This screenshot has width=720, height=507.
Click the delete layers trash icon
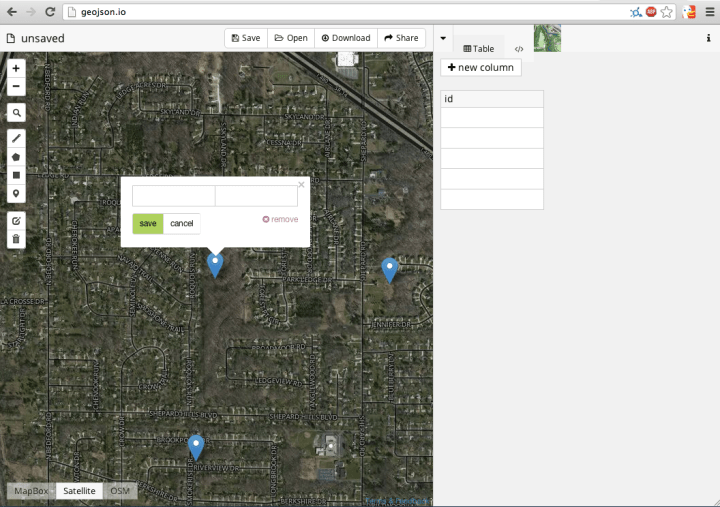[x=16, y=239]
